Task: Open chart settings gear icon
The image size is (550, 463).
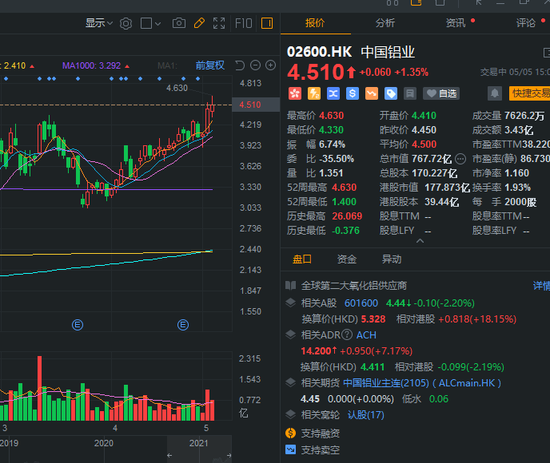Action: (126, 24)
